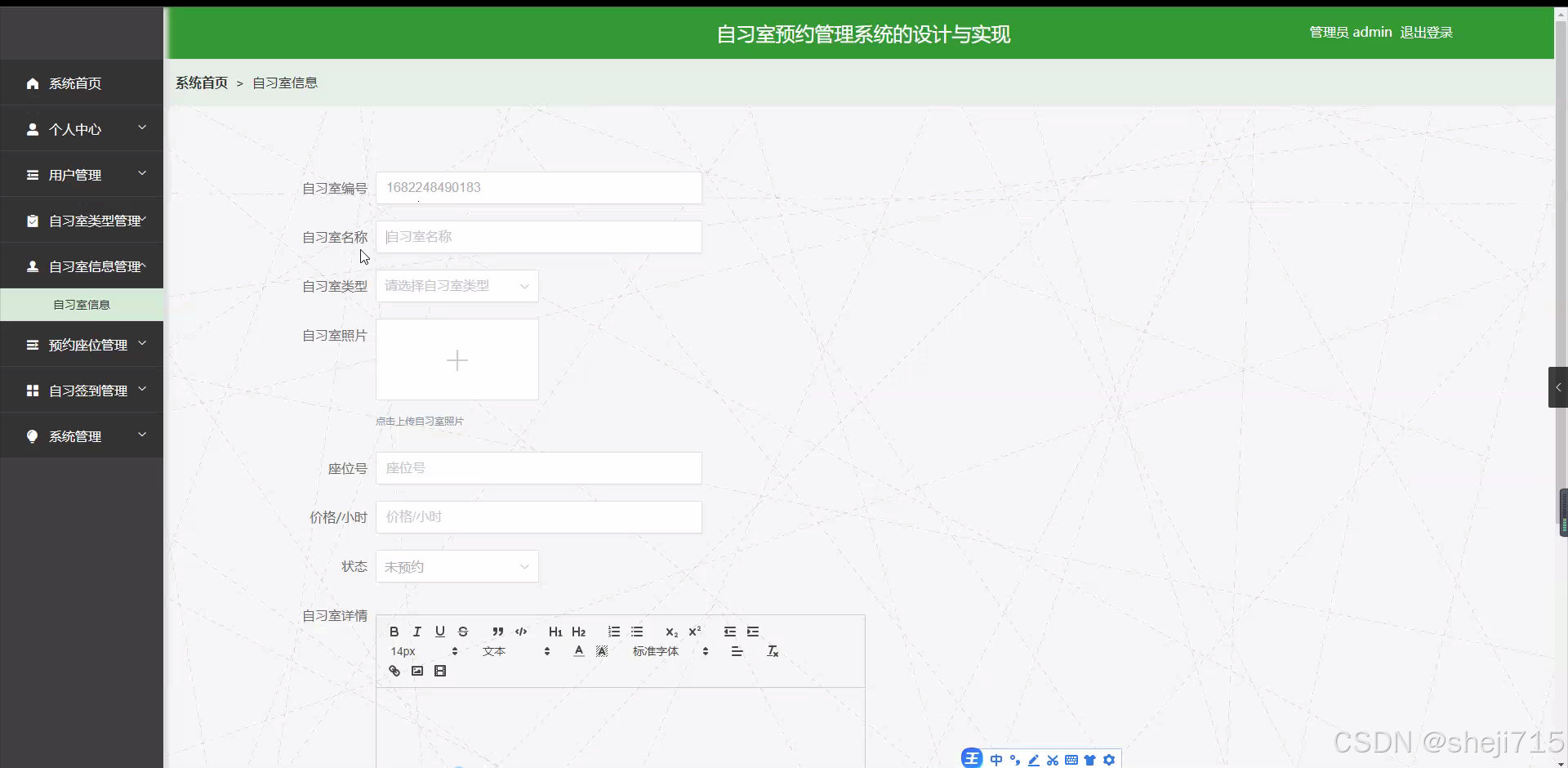1568x768 pixels.
Task: Toggle full/half-width punctuation mode
Action: [x=1015, y=759]
